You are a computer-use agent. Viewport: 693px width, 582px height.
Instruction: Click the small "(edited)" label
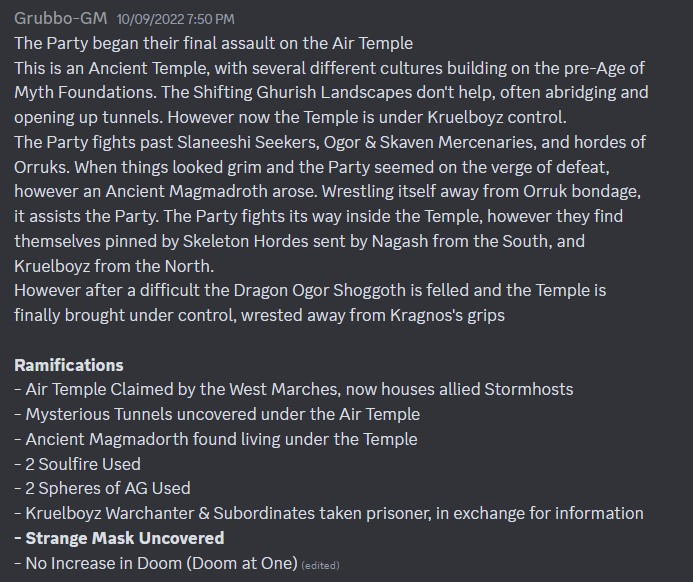[320, 565]
